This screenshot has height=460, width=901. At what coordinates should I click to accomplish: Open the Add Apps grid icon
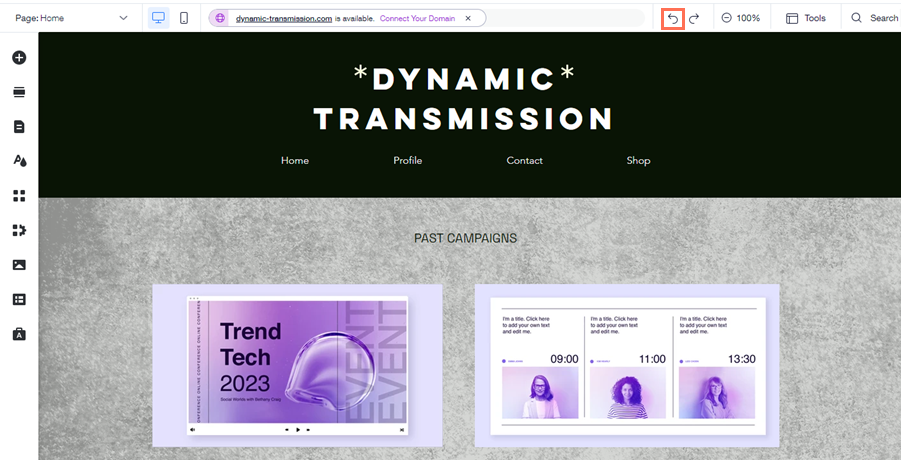click(x=20, y=196)
